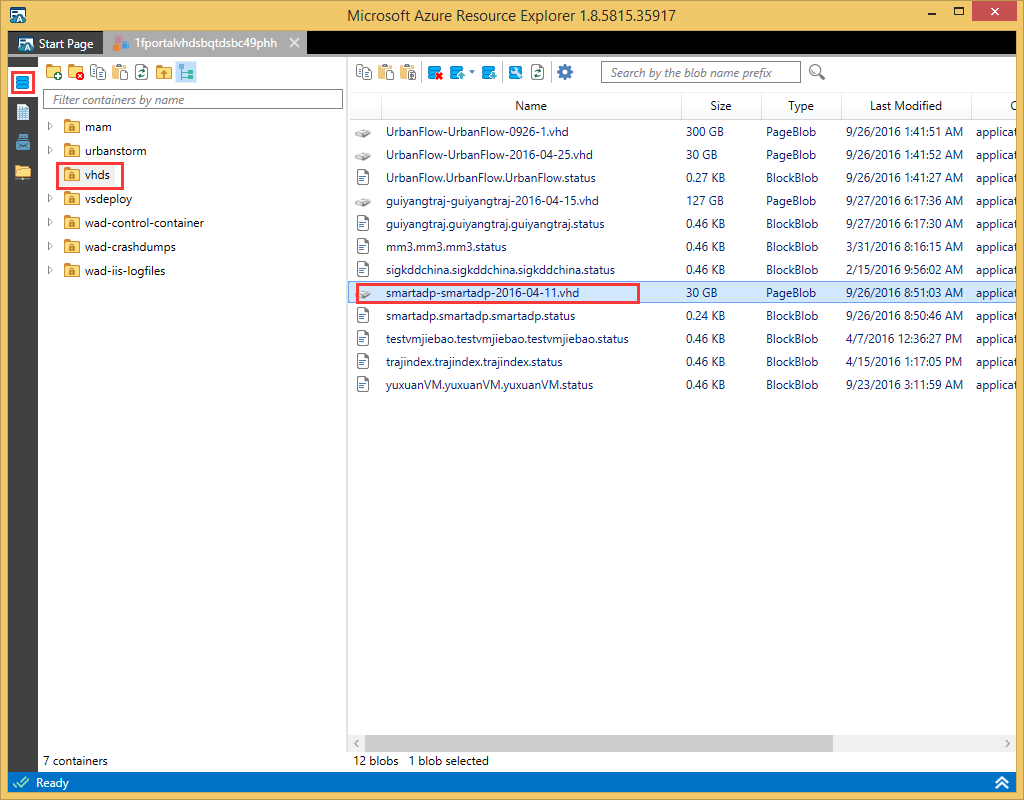Viewport: 1024px width, 800px height.
Task: Click the Filter containers by name field
Action: tap(192, 100)
